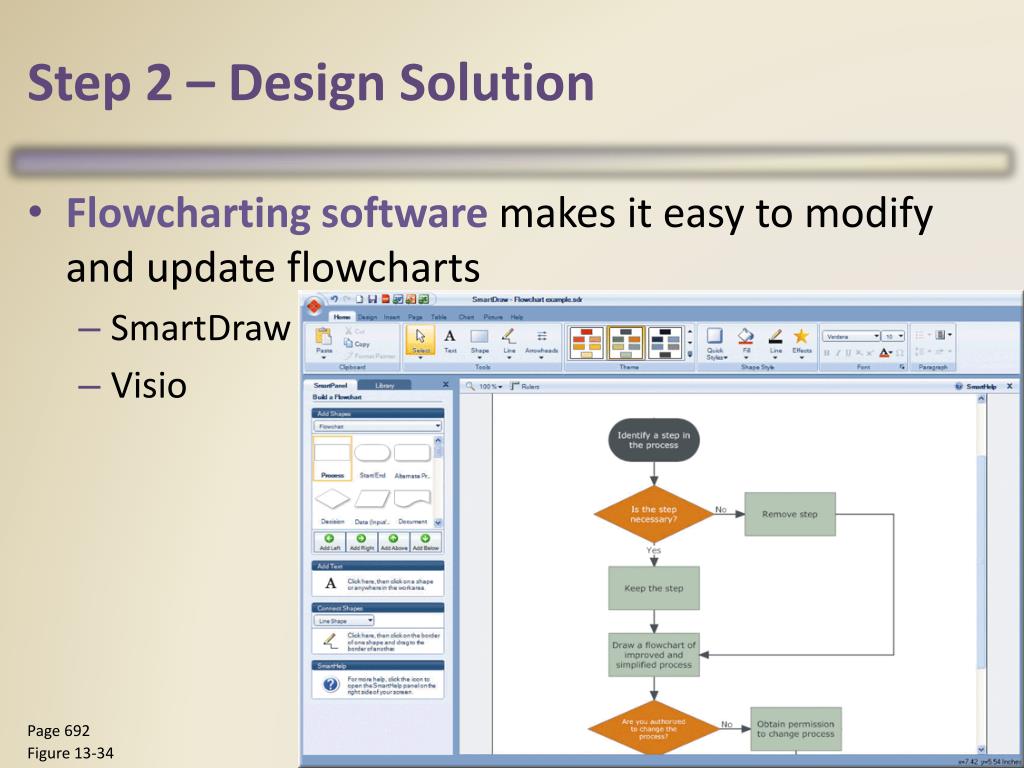Open the SmartHelp link at top right

click(976, 387)
